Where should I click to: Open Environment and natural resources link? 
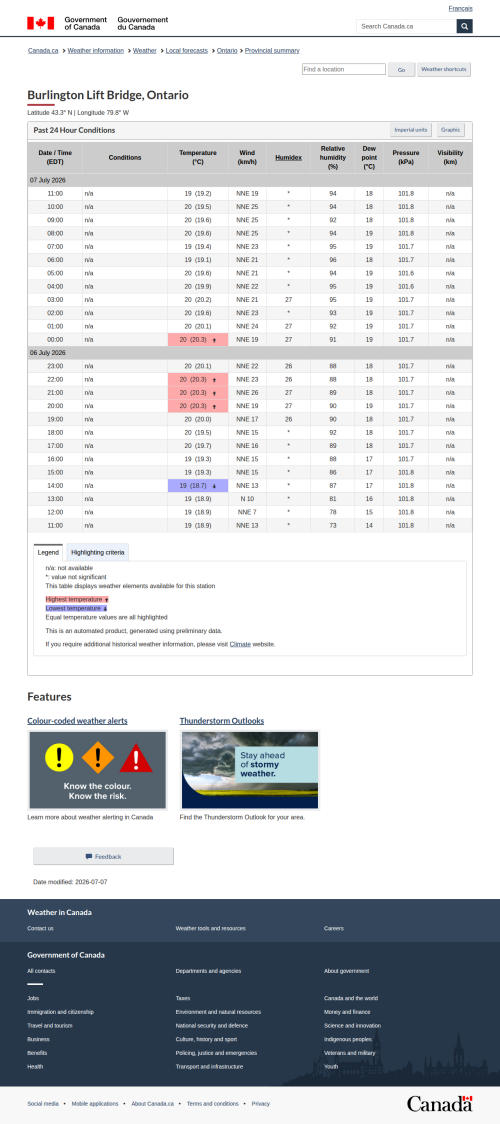coord(218,1011)
